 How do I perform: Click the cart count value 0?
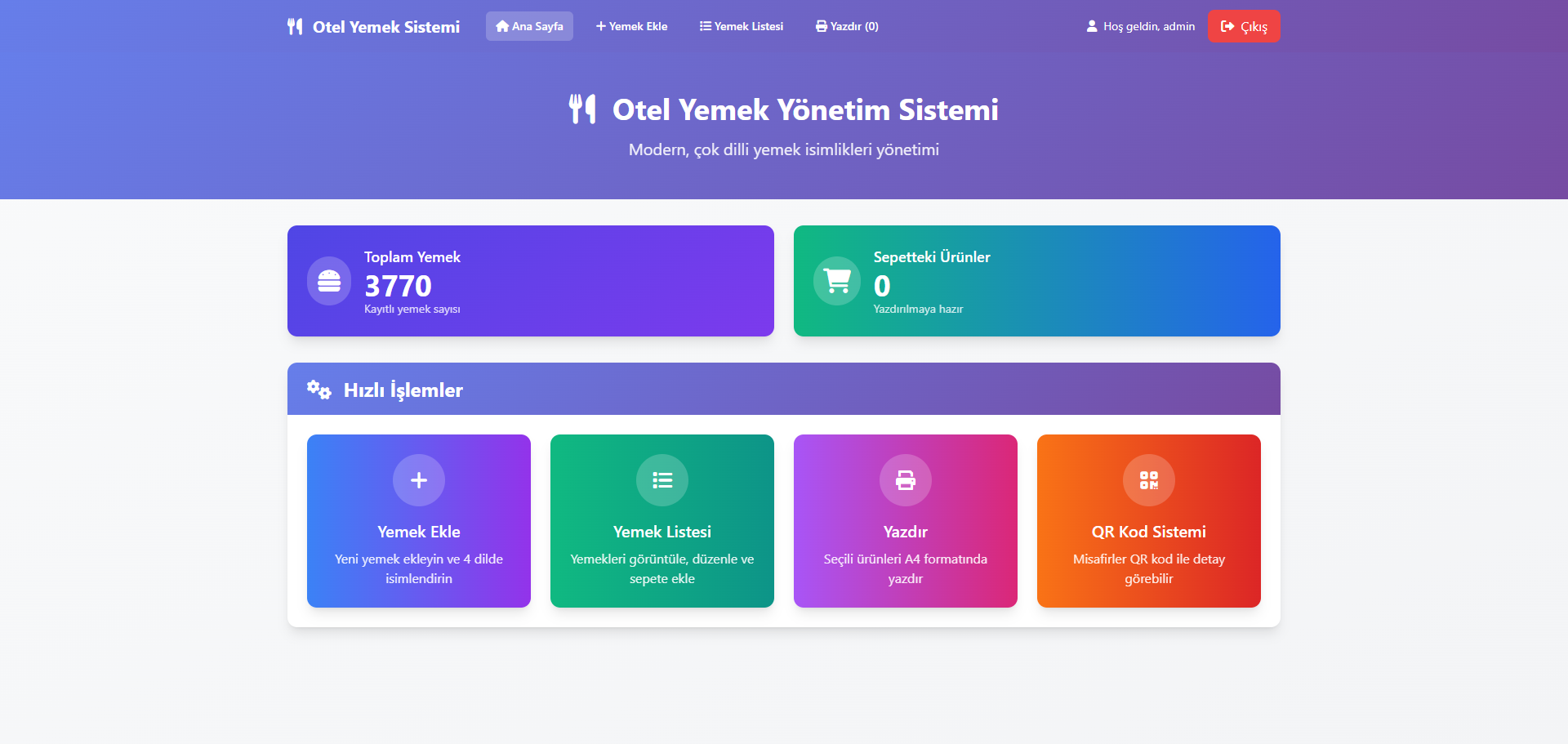pyautogui.click(x=882, y=286)
